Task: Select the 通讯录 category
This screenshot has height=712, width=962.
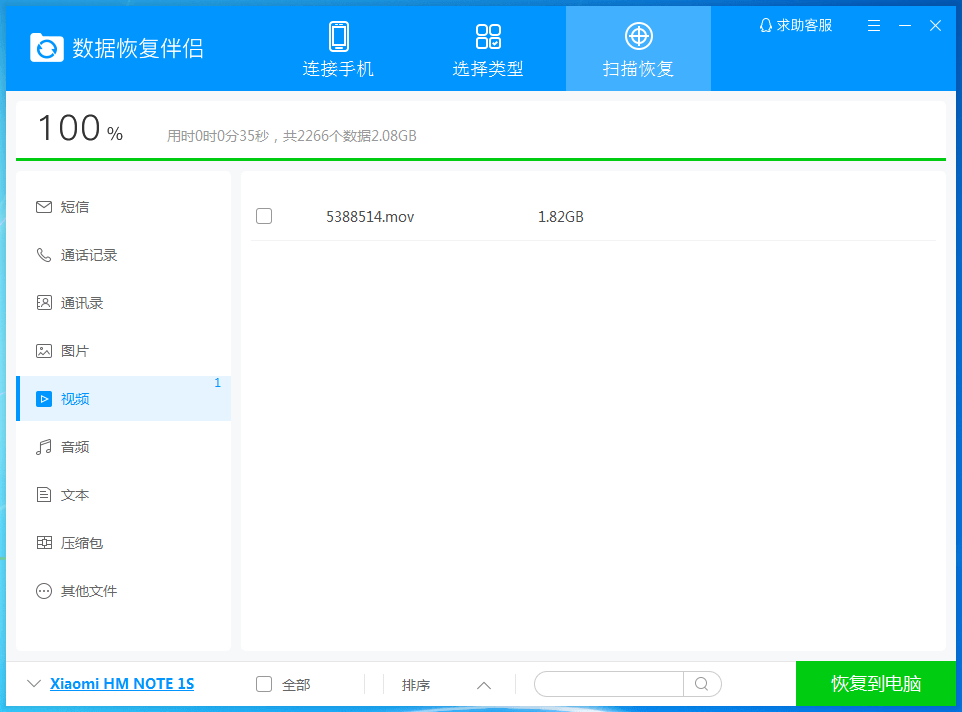Action: [123, 303]
